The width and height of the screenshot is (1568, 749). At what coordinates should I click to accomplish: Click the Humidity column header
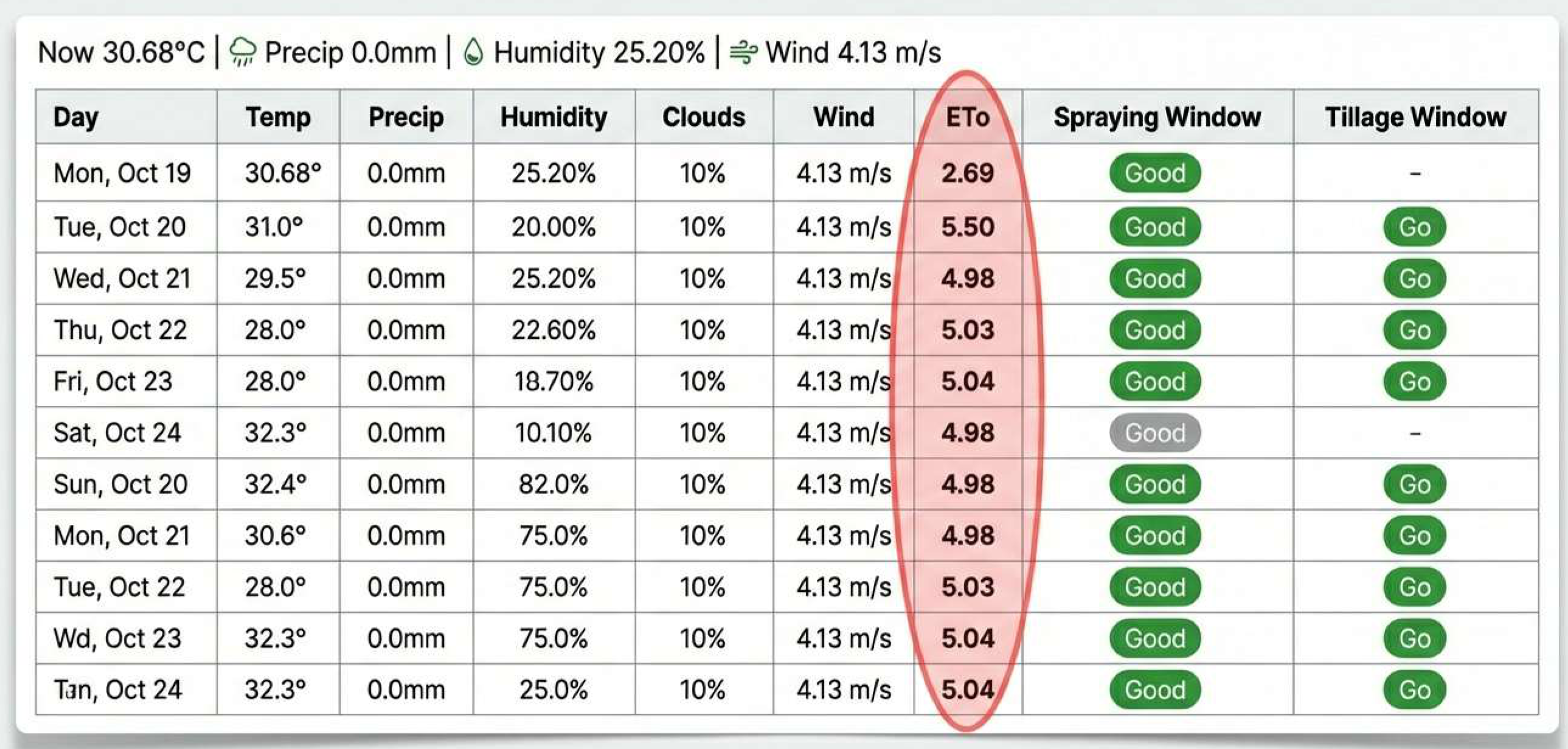tap(553, 117)
